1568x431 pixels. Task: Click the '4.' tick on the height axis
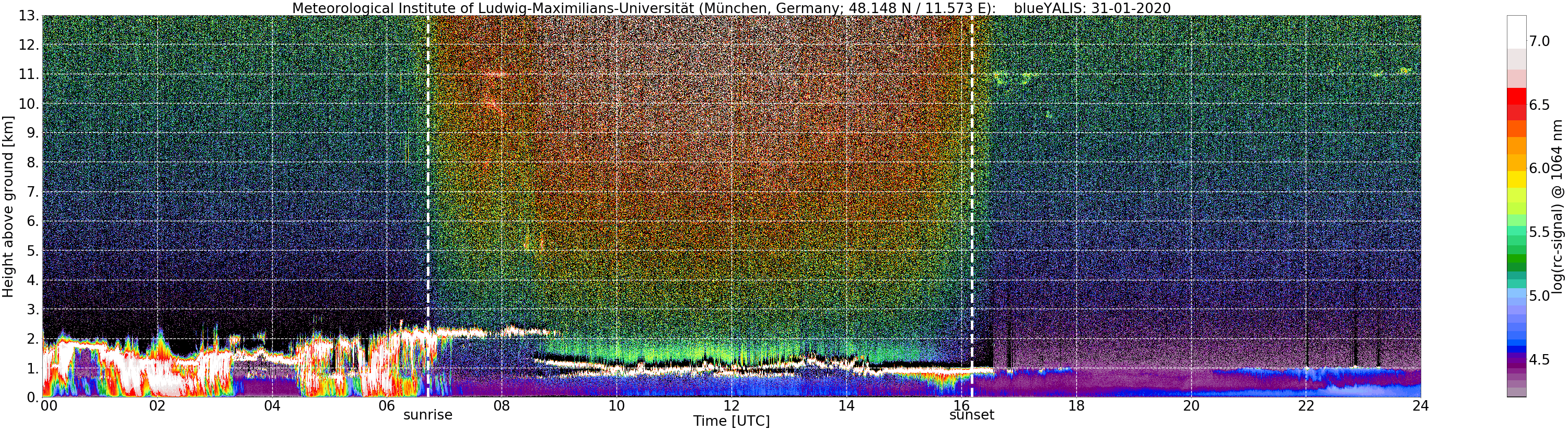pos(32,280)
